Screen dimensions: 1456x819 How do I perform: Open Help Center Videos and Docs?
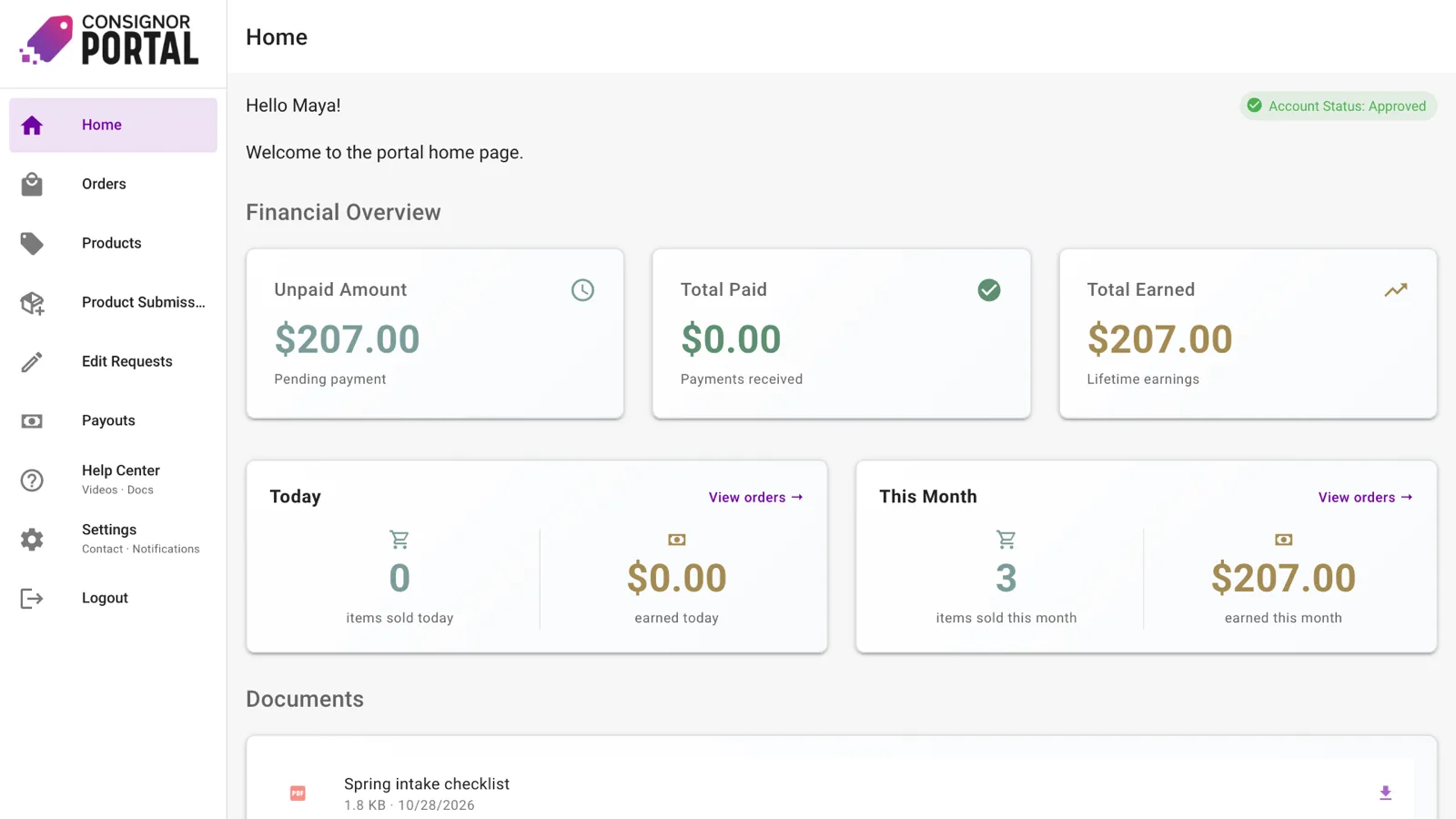point(113,480)
